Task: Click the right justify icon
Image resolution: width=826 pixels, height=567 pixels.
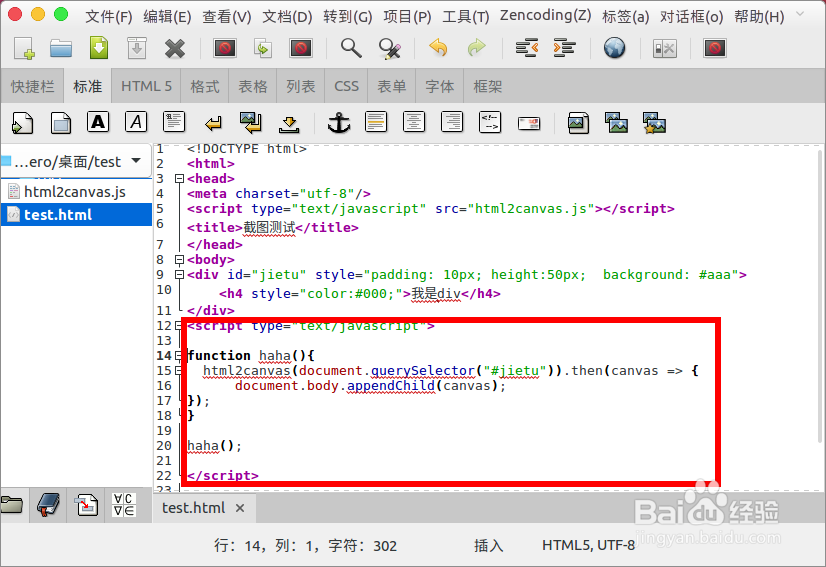Action: tap(452, 122)
